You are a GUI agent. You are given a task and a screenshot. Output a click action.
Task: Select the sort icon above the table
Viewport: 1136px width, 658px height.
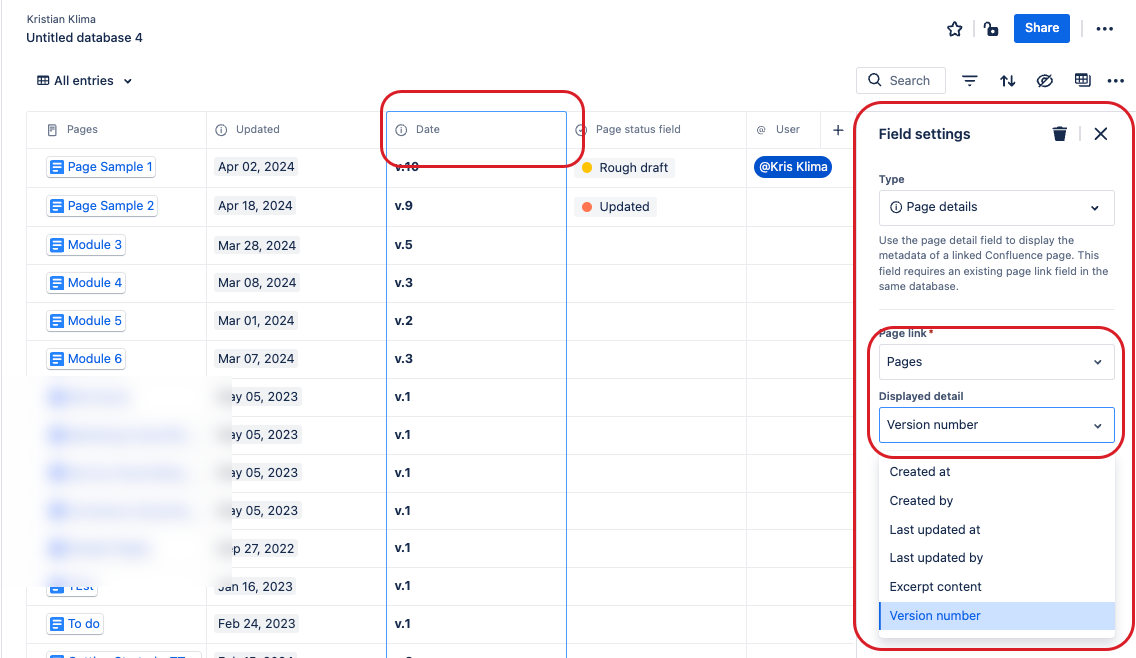click(1007, 80)
